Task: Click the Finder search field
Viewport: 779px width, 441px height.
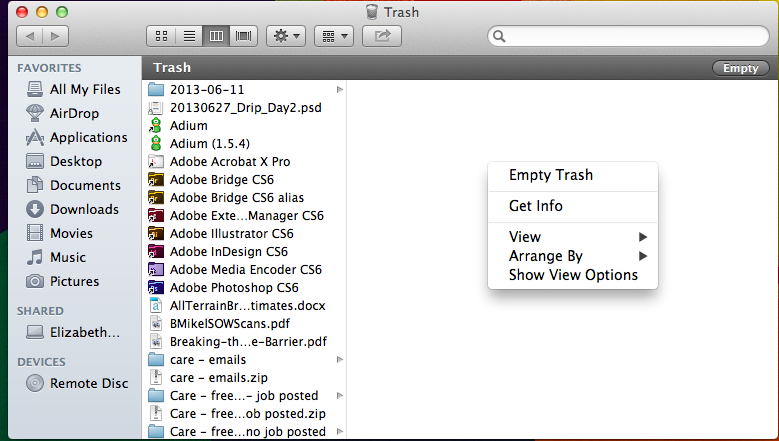Action: pos(628,37)
